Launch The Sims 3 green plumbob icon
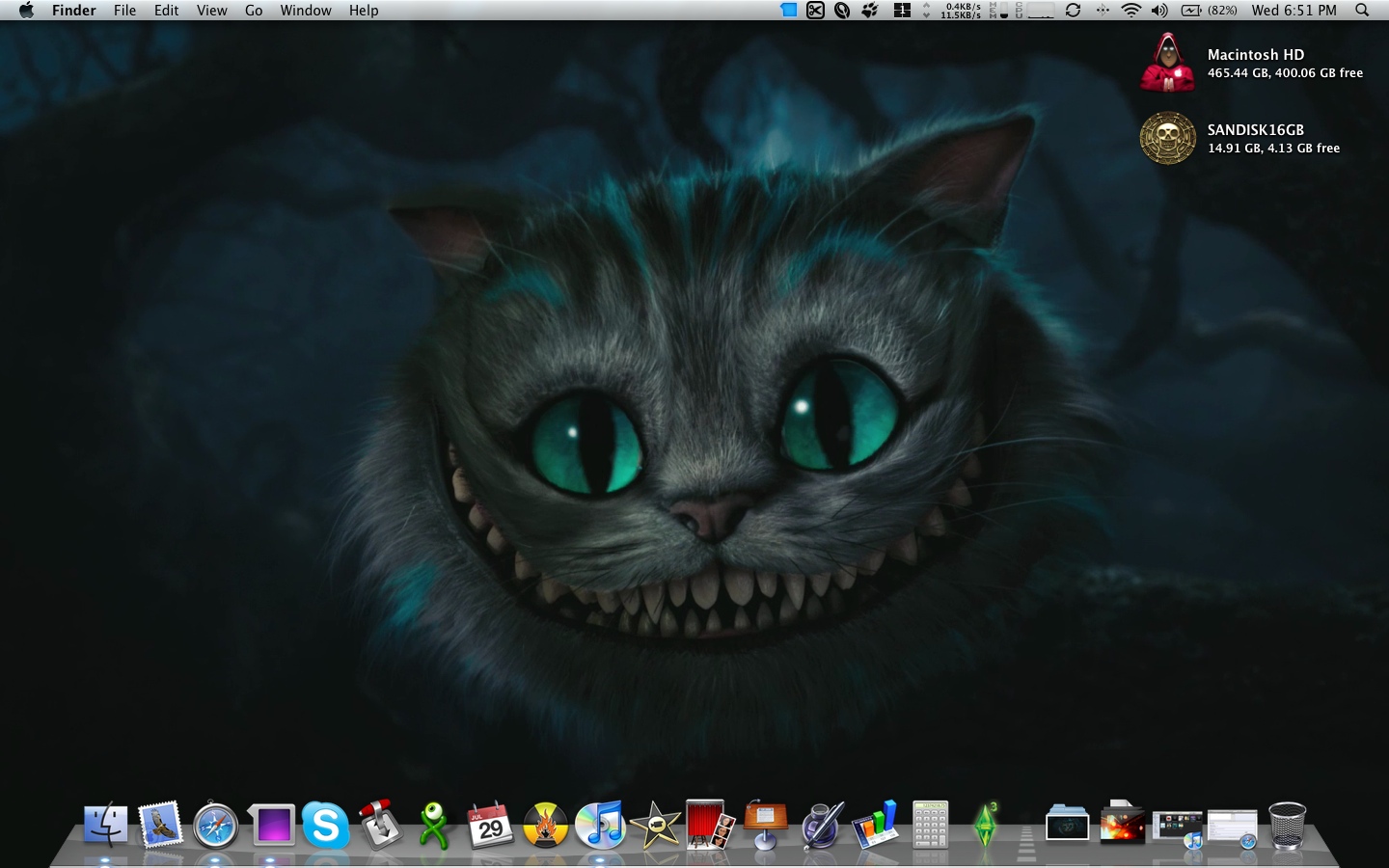The width and height of the screenshot is (1389, 868). [x=986, y=826]
